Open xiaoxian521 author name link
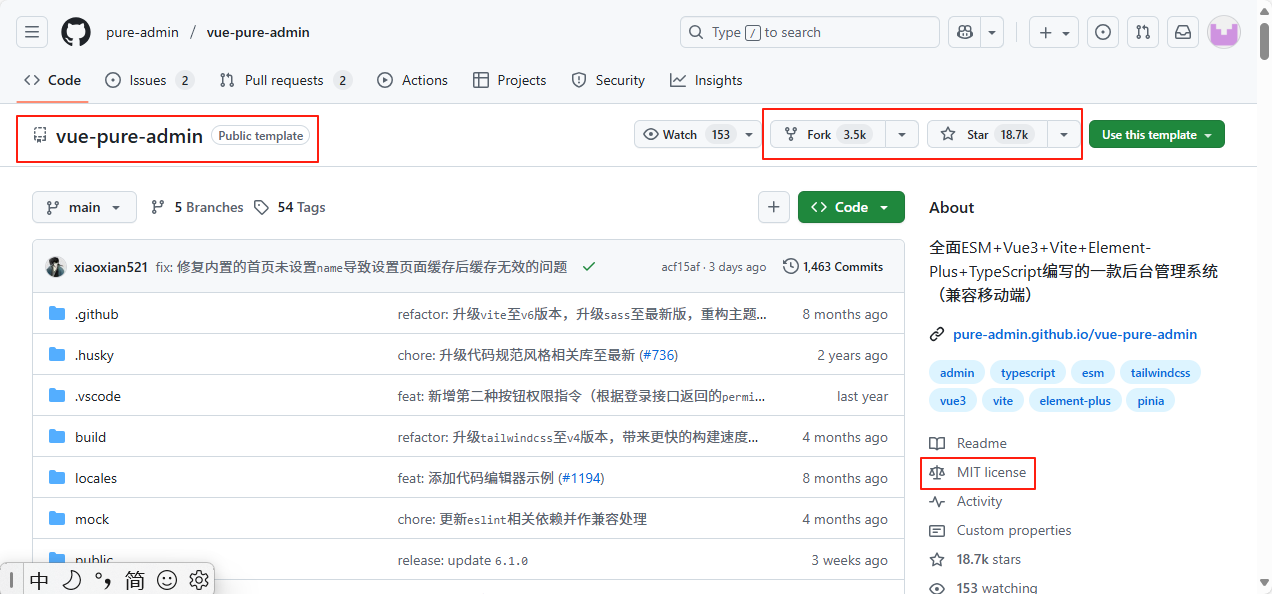The height and width of the screenshot is (594, 1272). coord(111,267)
